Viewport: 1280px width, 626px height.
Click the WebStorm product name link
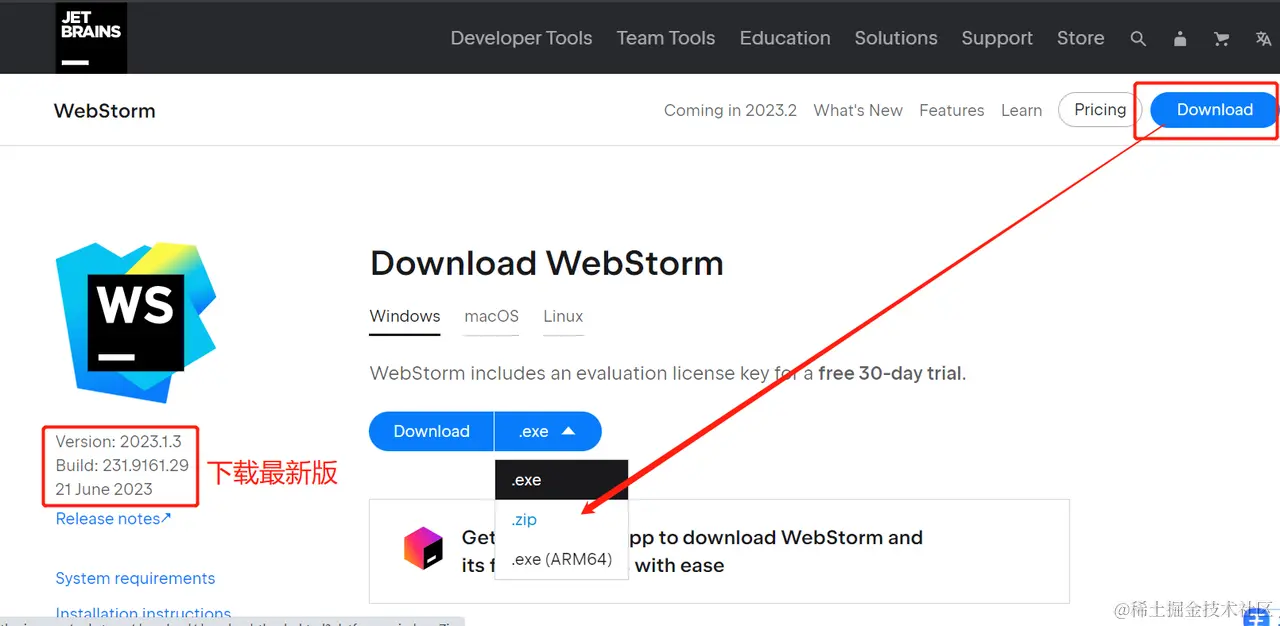(105, 111)
